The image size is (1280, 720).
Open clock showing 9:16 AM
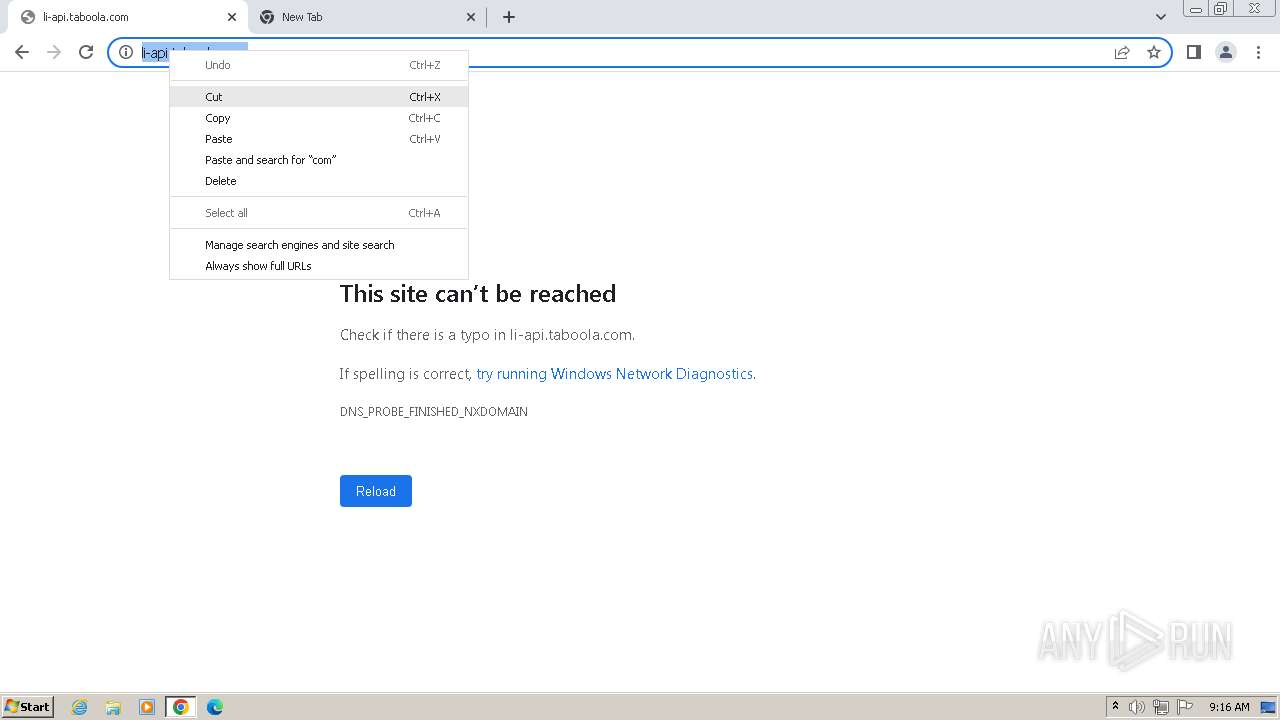[1229, 707]
